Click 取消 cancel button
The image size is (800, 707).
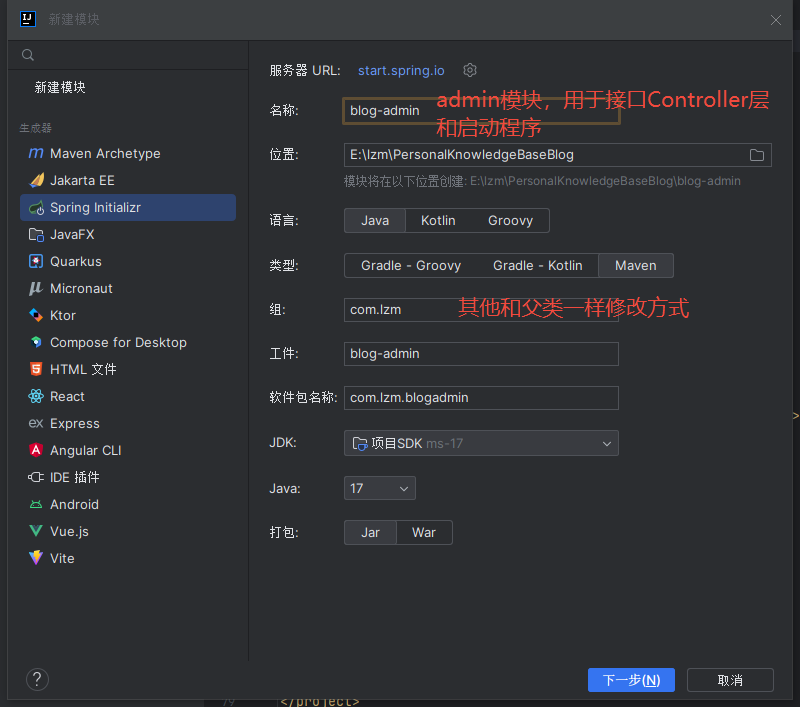730,680
